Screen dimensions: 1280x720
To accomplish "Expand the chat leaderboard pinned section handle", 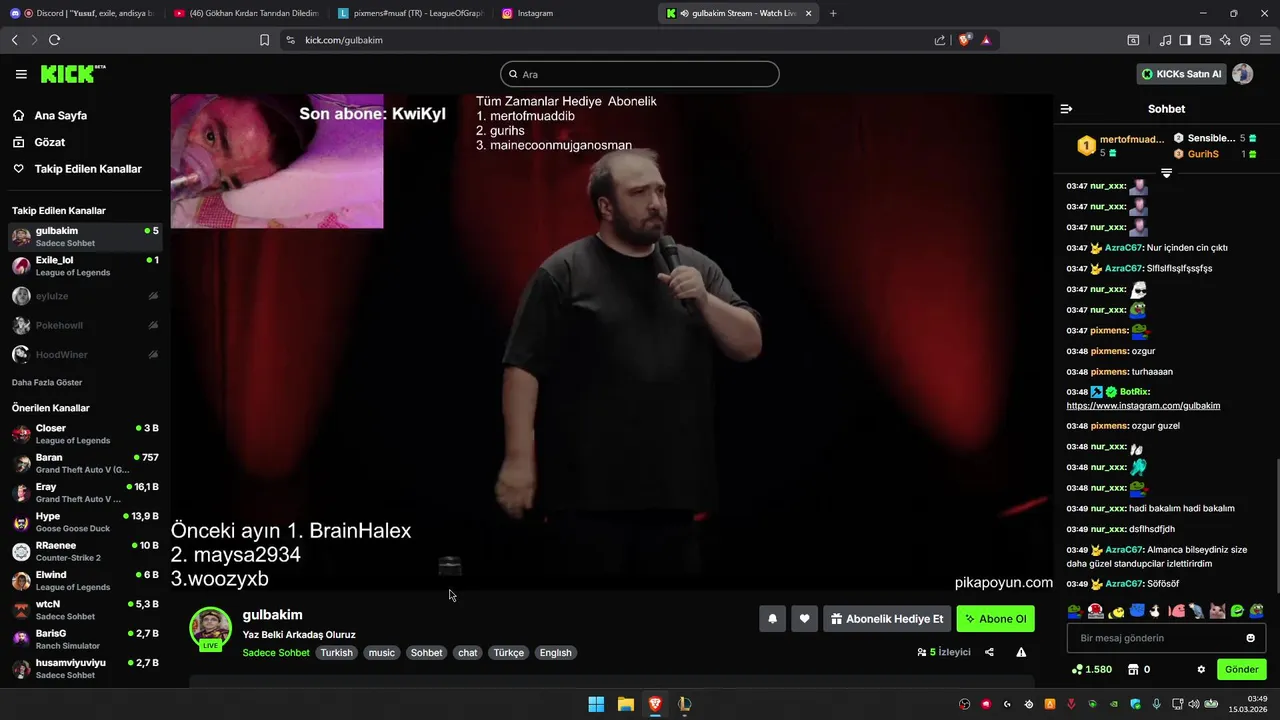I will click(x=1166, y=173).
